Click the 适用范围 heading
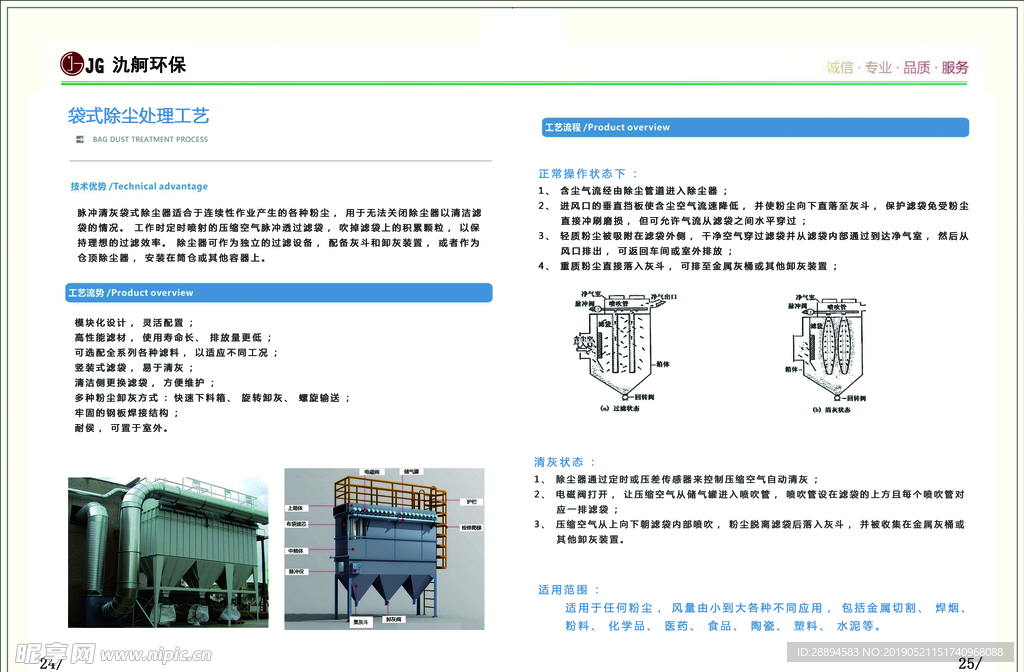Image resolution: width=1024 pixels, height=672 pixels. point(570,590)
